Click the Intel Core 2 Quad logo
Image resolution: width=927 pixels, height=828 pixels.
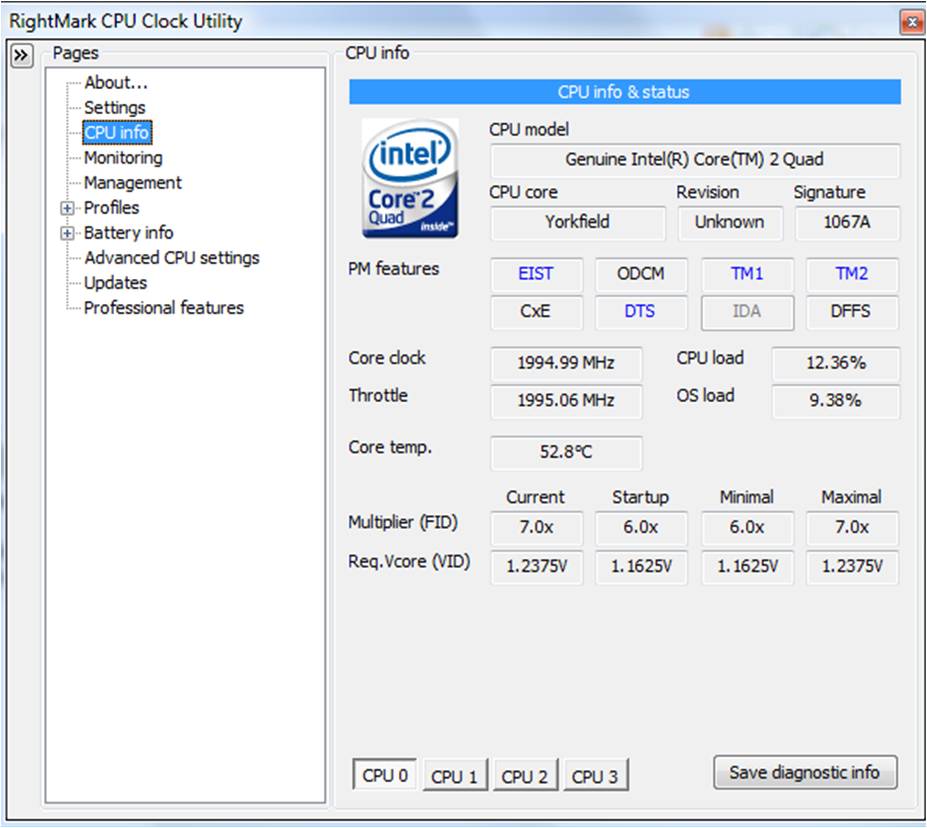click(x=410, y=178)
